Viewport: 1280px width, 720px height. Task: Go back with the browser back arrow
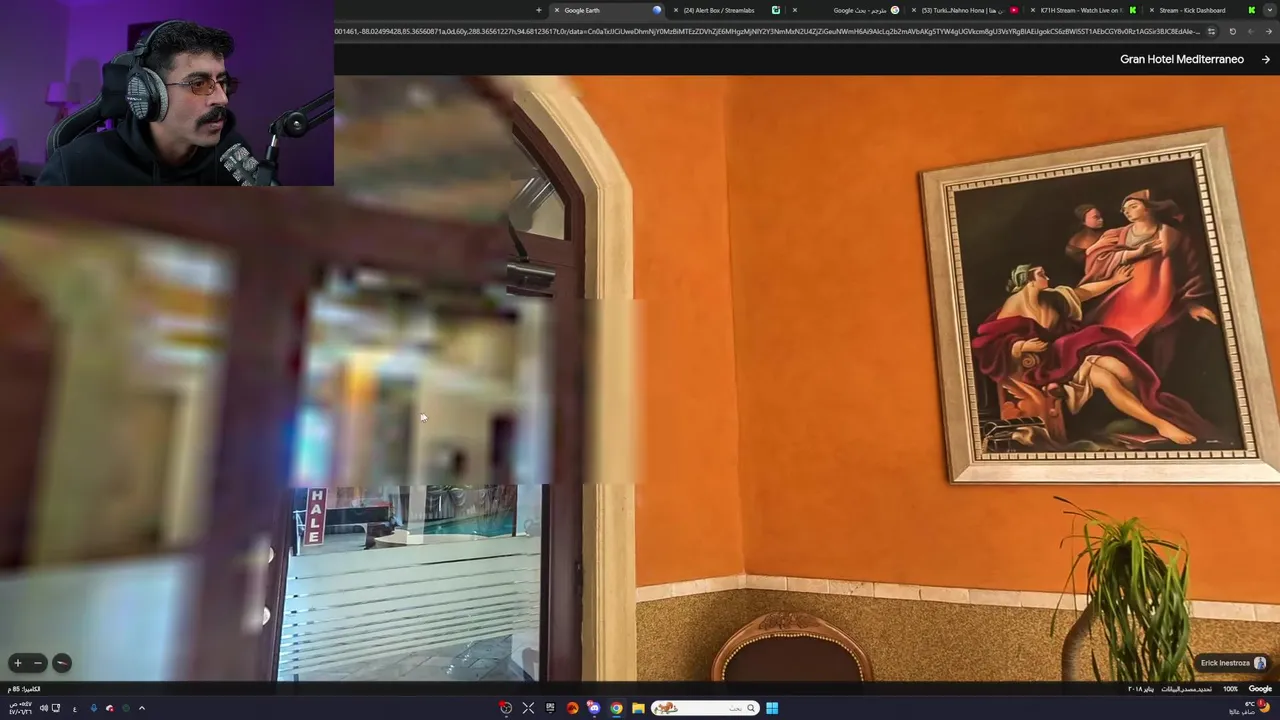[x=1267, y=31]
